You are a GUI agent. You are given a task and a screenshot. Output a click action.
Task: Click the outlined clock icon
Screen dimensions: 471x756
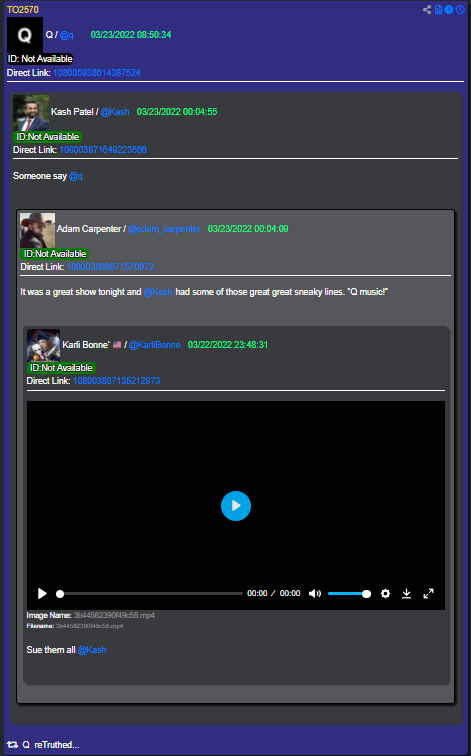(x=460, y=10)
